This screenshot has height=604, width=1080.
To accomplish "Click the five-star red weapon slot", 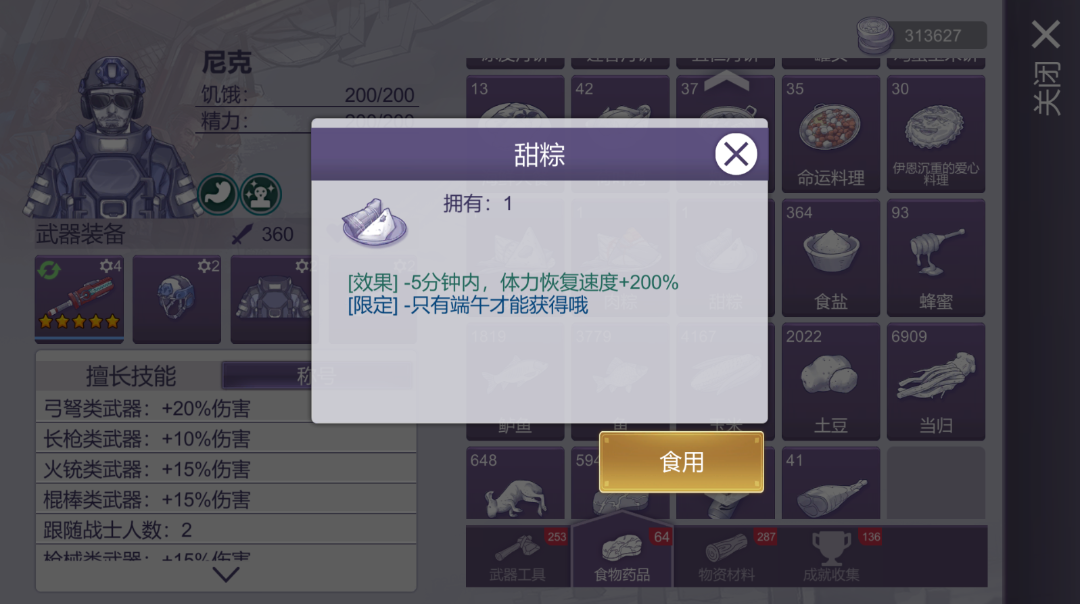I will coord(79,299).
